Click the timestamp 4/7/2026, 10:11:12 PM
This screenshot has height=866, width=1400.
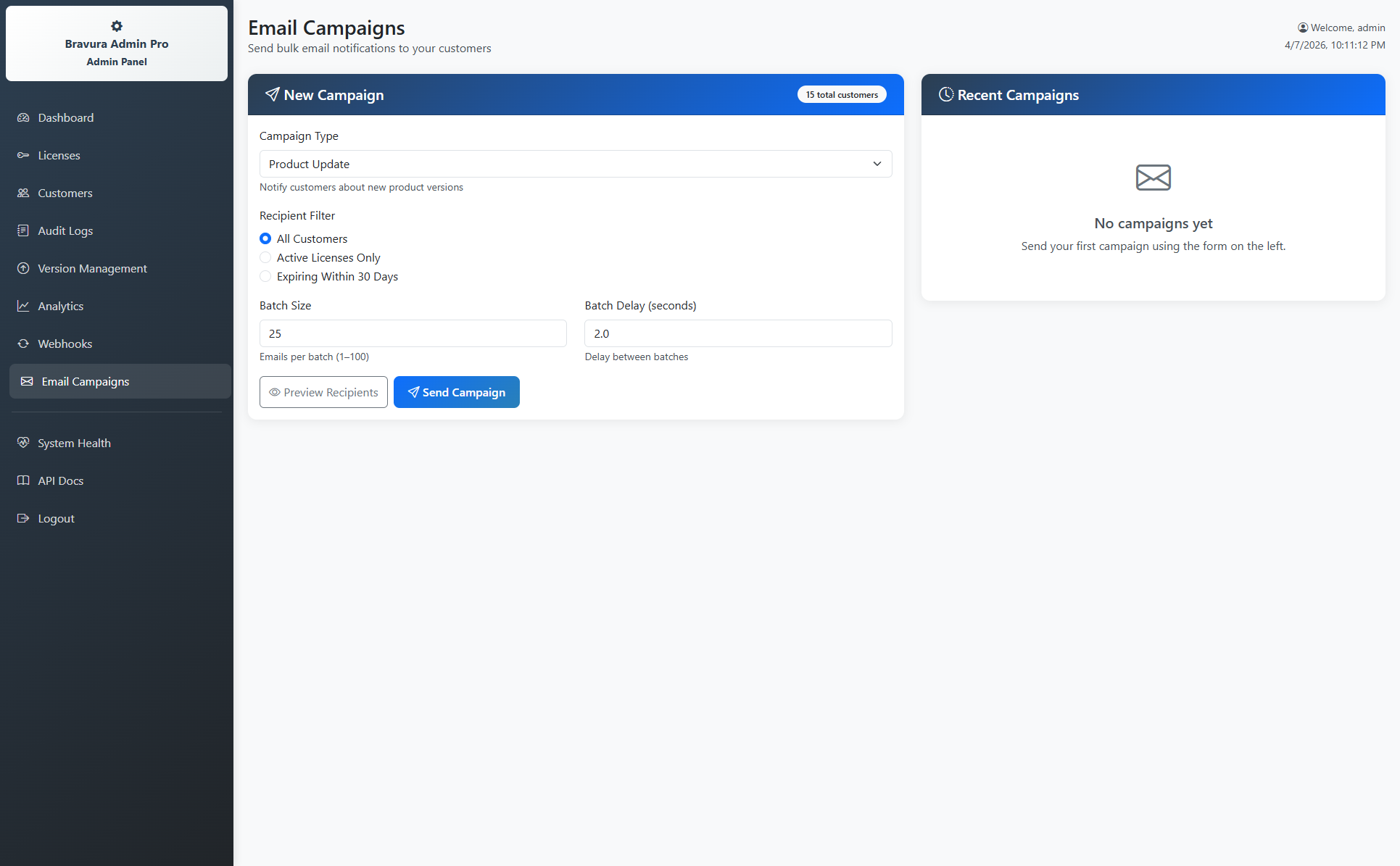(1335, 45)
